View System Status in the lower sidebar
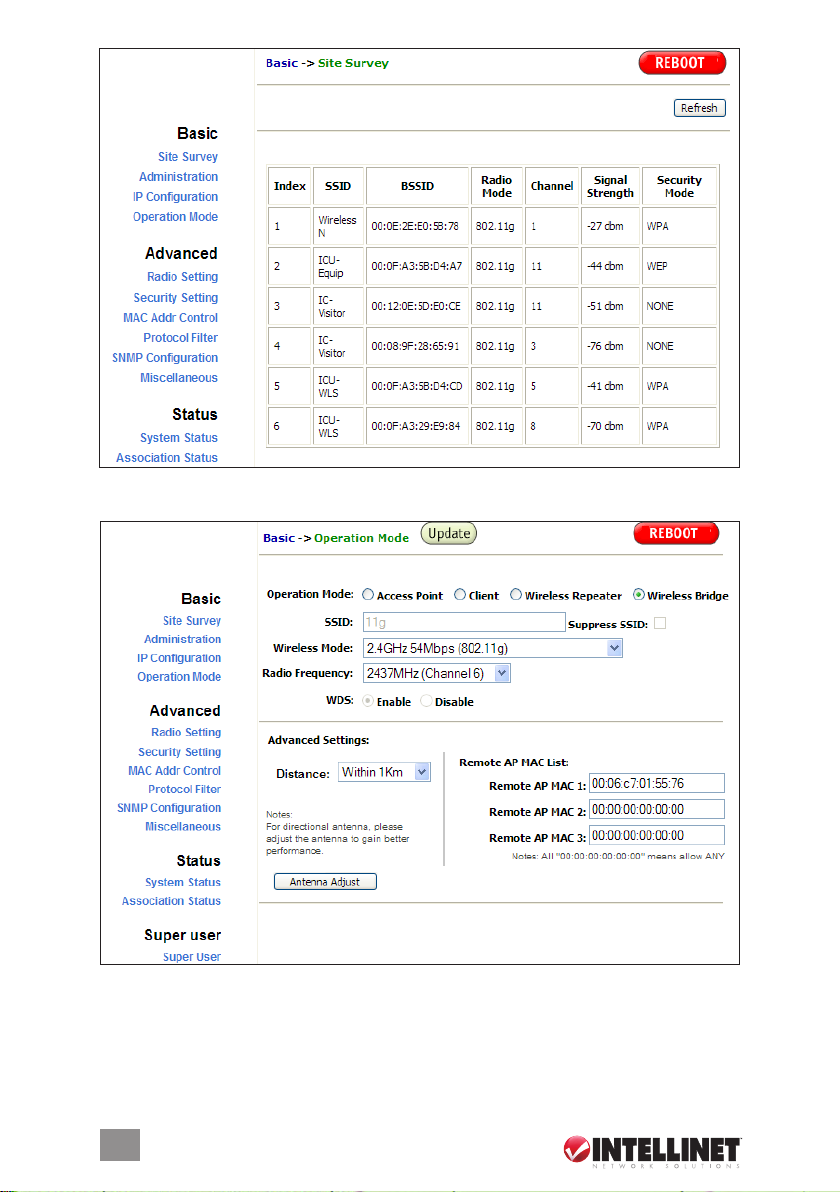Image resolution: width=840 pixels, height=1192 pixels. pos(183,882)
